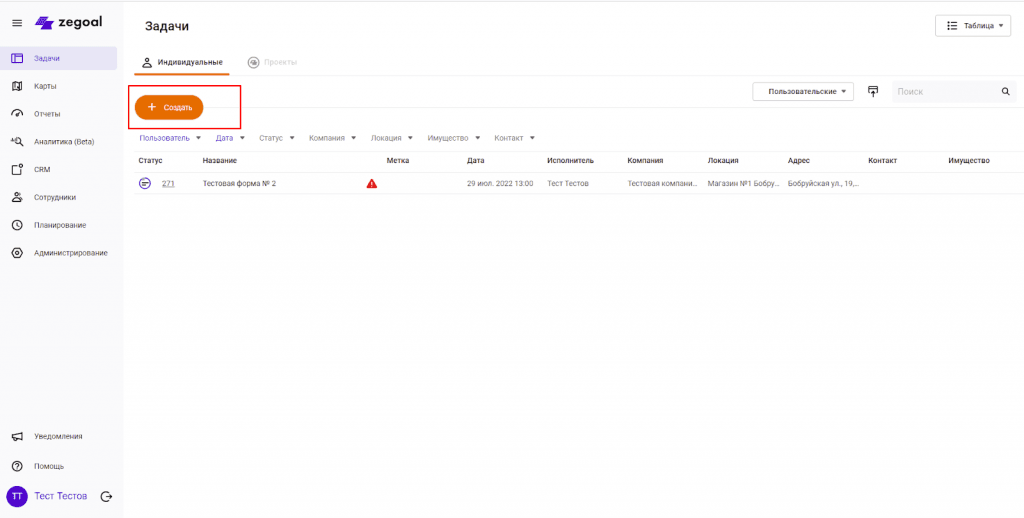Expand the Статус filter dropdown
This screenshot has height=518, width=1024.
277,138
